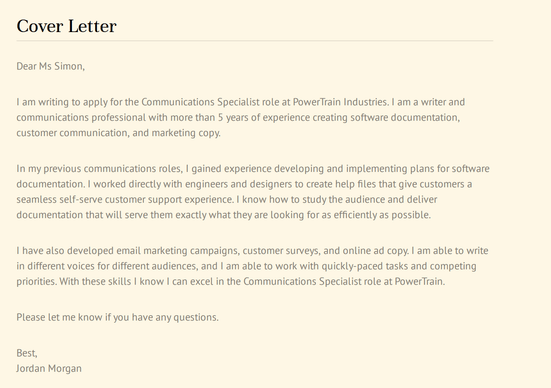Click 'customer communication, and marketing copy.'

[118, 133]
